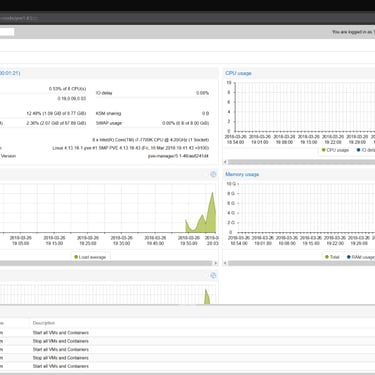Undo zoom icon on Load average chart
Viewport: 375px width, 375px height.
213,174
